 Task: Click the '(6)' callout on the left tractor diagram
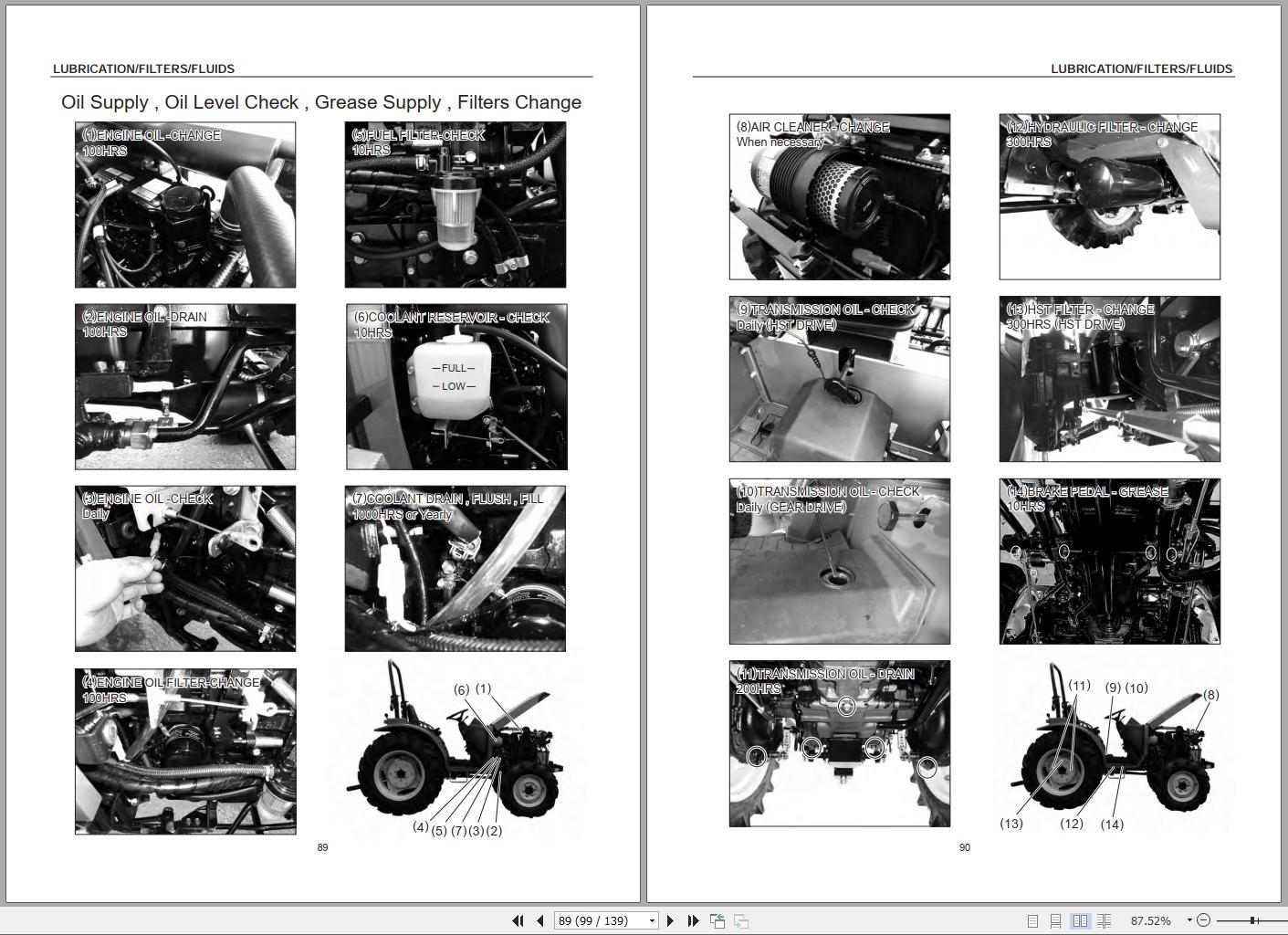pos(462,689)
